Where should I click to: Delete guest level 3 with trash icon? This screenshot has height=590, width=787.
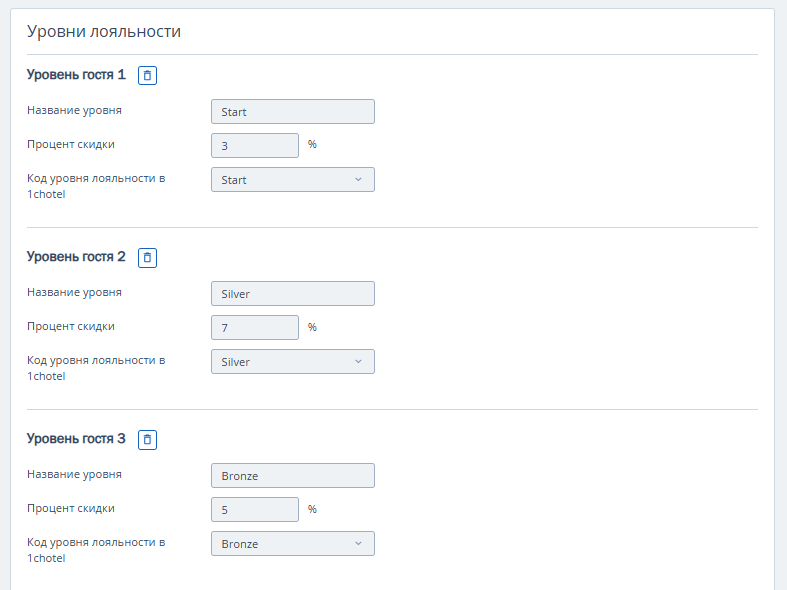(x=148, y=440)
